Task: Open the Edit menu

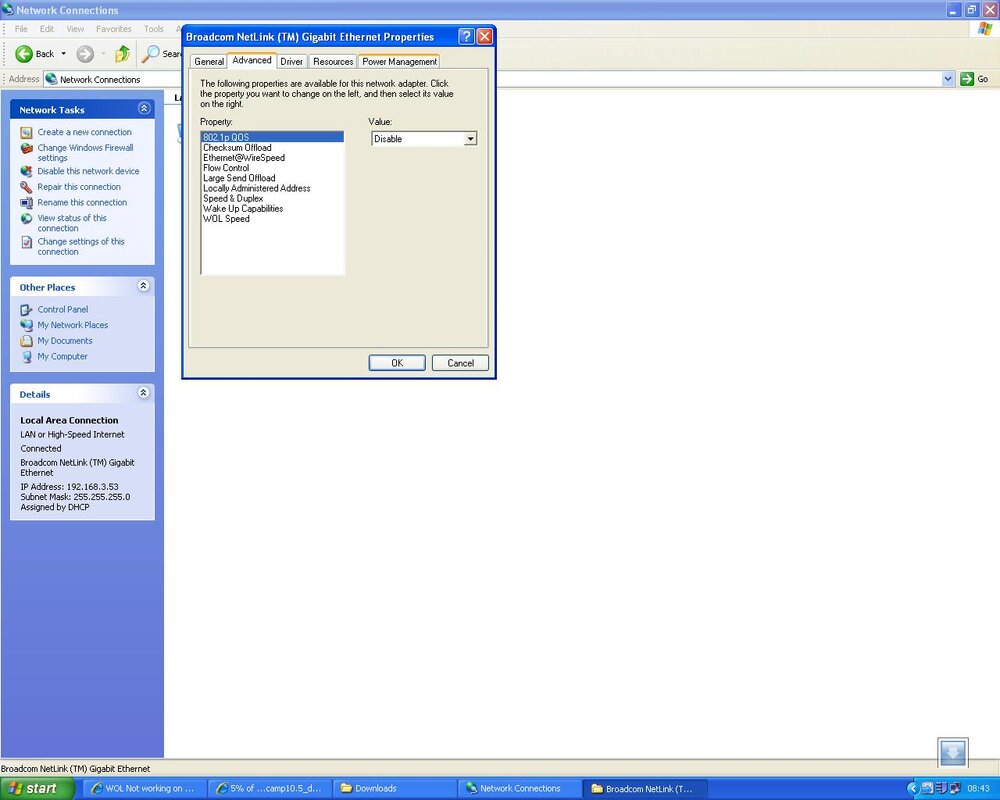Action: 47,29
